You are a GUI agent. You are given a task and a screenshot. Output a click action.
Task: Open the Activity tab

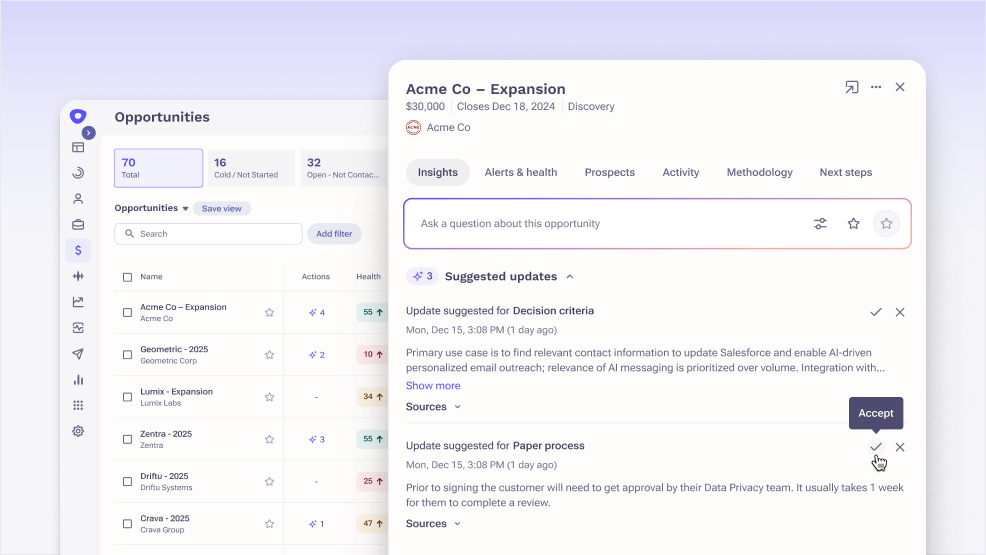click(x=680, y=172)
